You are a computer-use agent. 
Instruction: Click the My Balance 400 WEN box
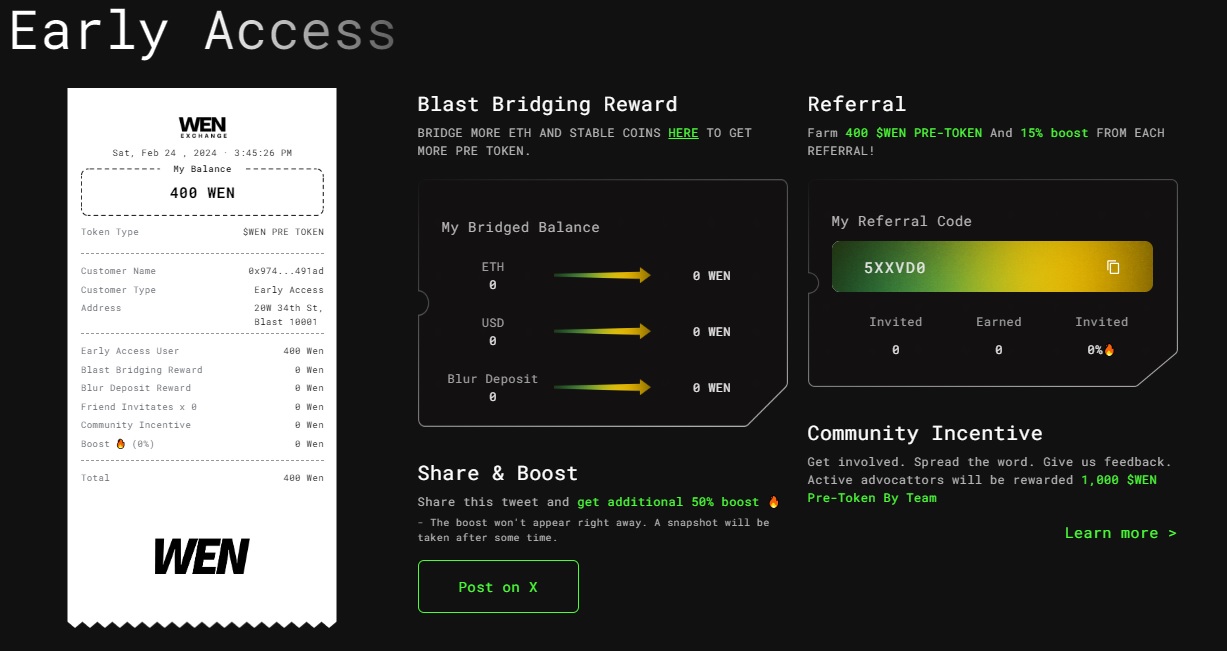[x=202, y=192]
